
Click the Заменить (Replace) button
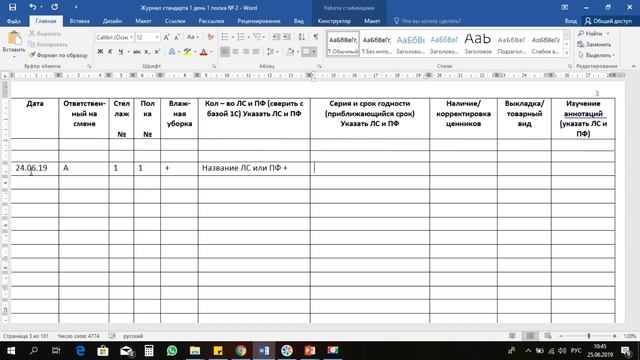click(594, 44)
